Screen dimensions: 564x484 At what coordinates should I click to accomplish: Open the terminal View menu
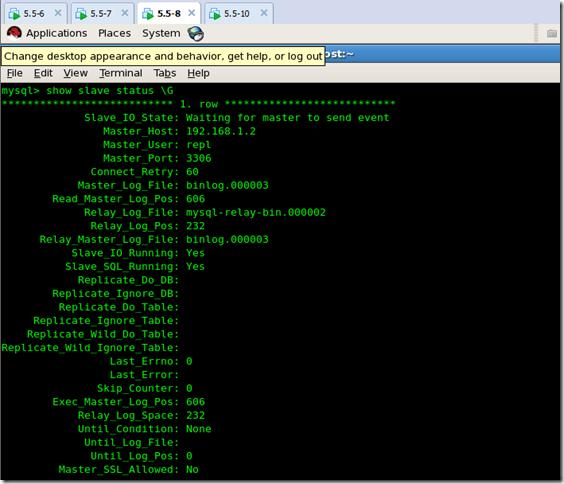click(76, 73)
